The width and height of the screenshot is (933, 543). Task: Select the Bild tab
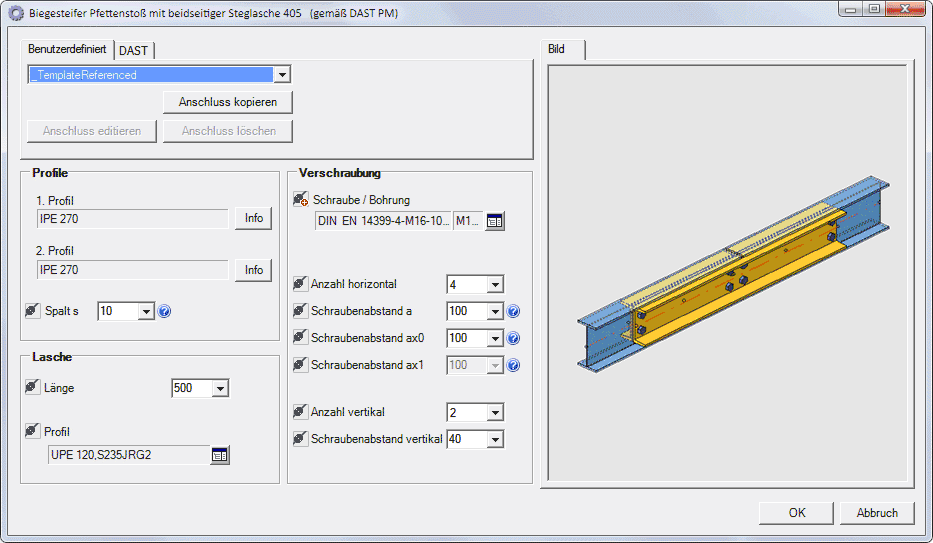tap(562, 49)
